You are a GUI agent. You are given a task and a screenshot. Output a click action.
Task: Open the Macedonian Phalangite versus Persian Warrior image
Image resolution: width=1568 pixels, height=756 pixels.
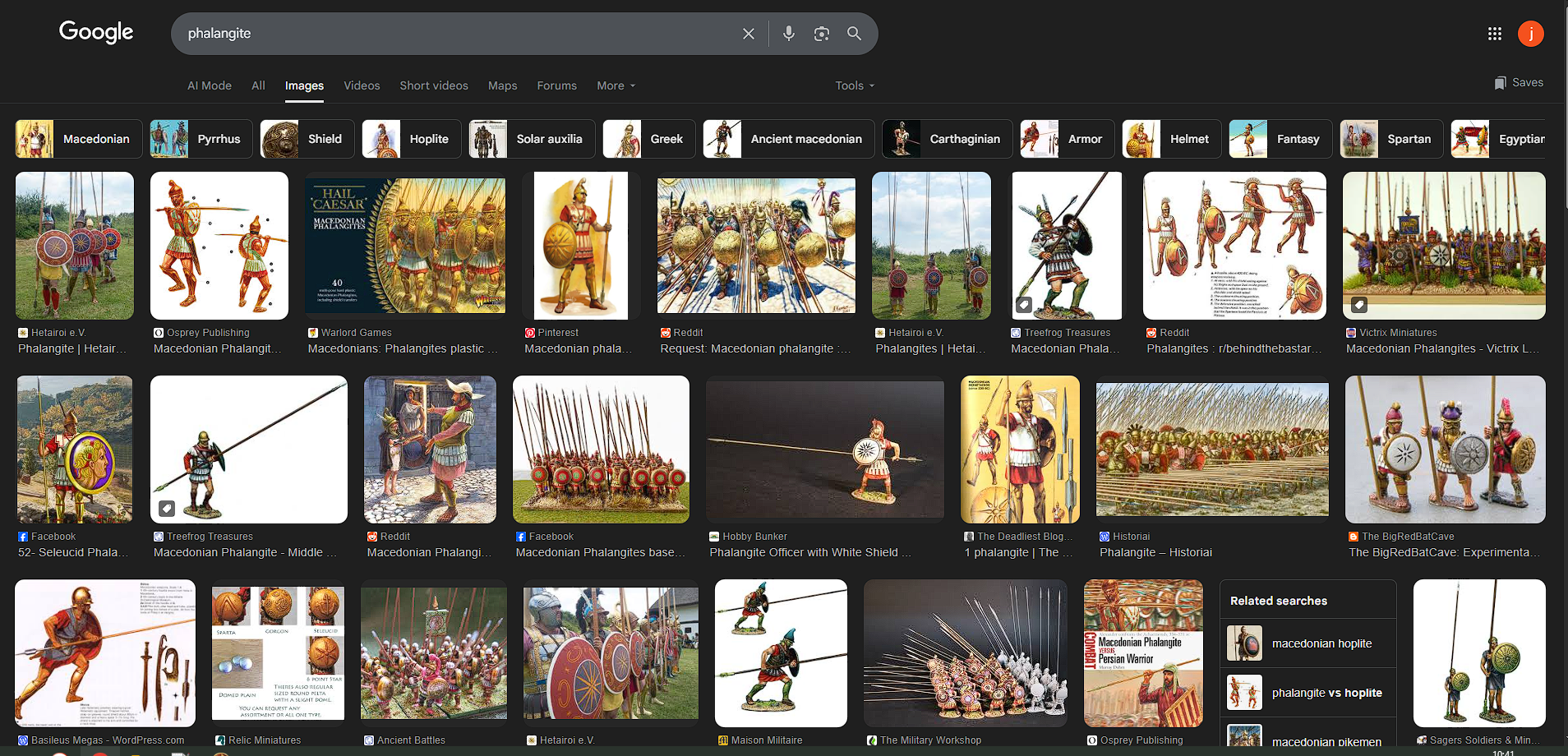pos(1143,653)
